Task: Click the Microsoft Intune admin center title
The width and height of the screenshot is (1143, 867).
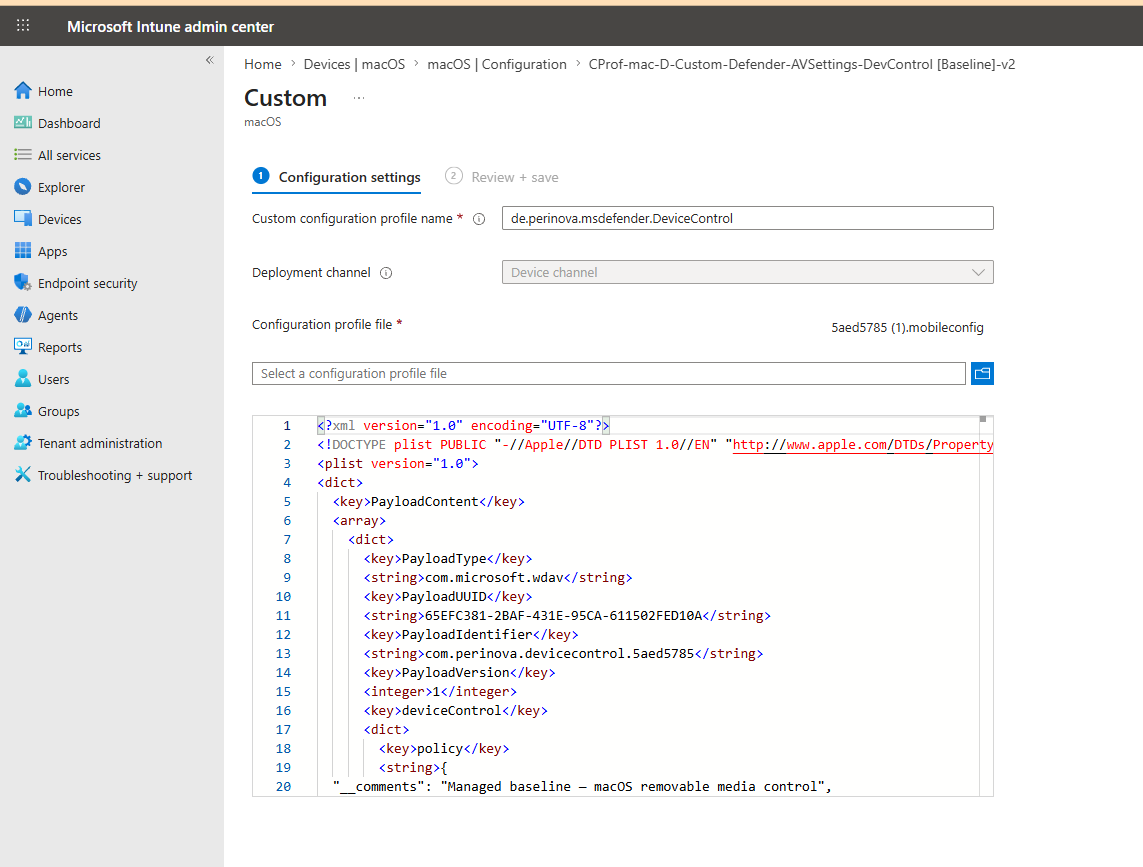Action: [171, 26]
